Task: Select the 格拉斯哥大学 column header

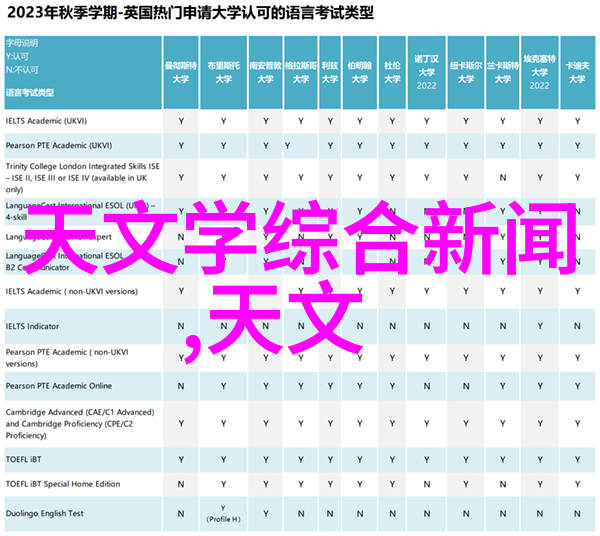Action: [x=301, y=72]
